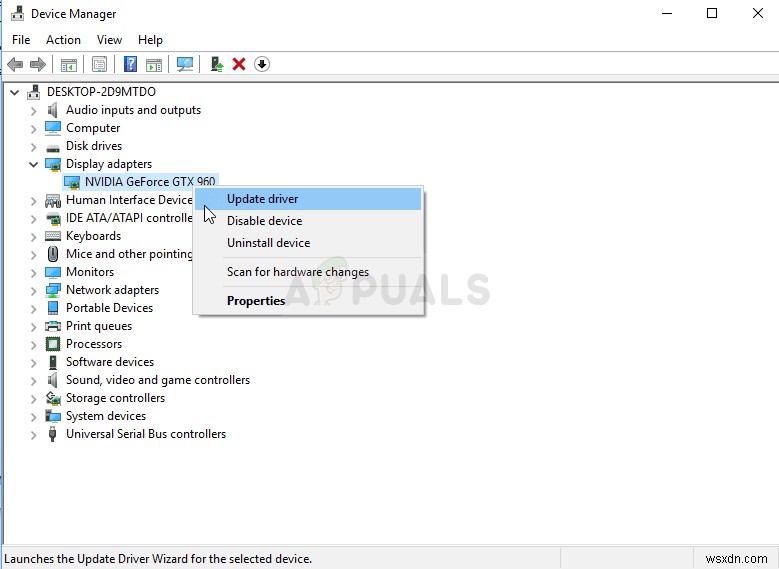Screen dimensions: 779x569
Task: Click the Human Interface Devices icon
Action: [x=53, y=200]
